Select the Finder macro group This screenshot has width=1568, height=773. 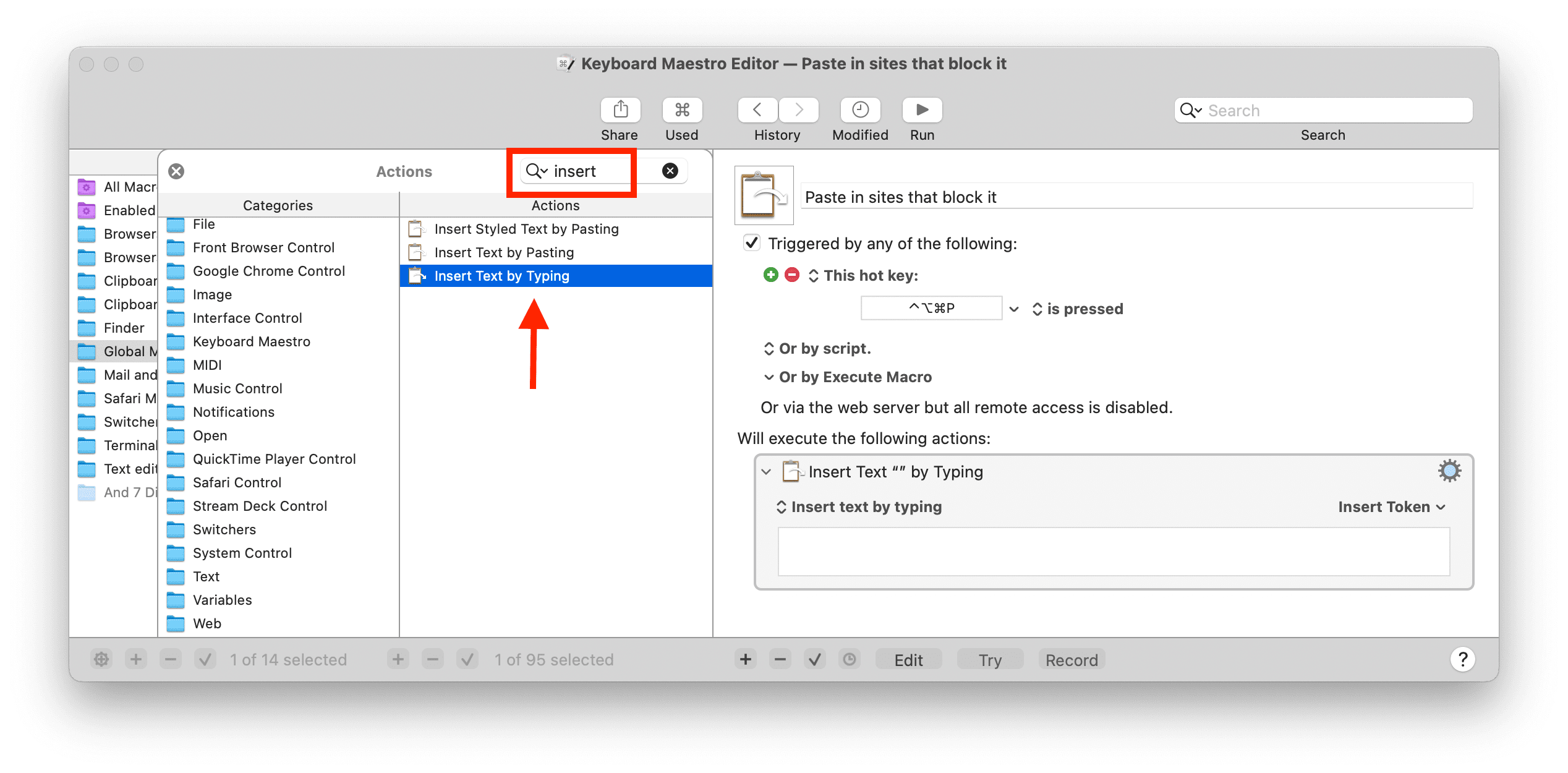click(x=114, y=328)
